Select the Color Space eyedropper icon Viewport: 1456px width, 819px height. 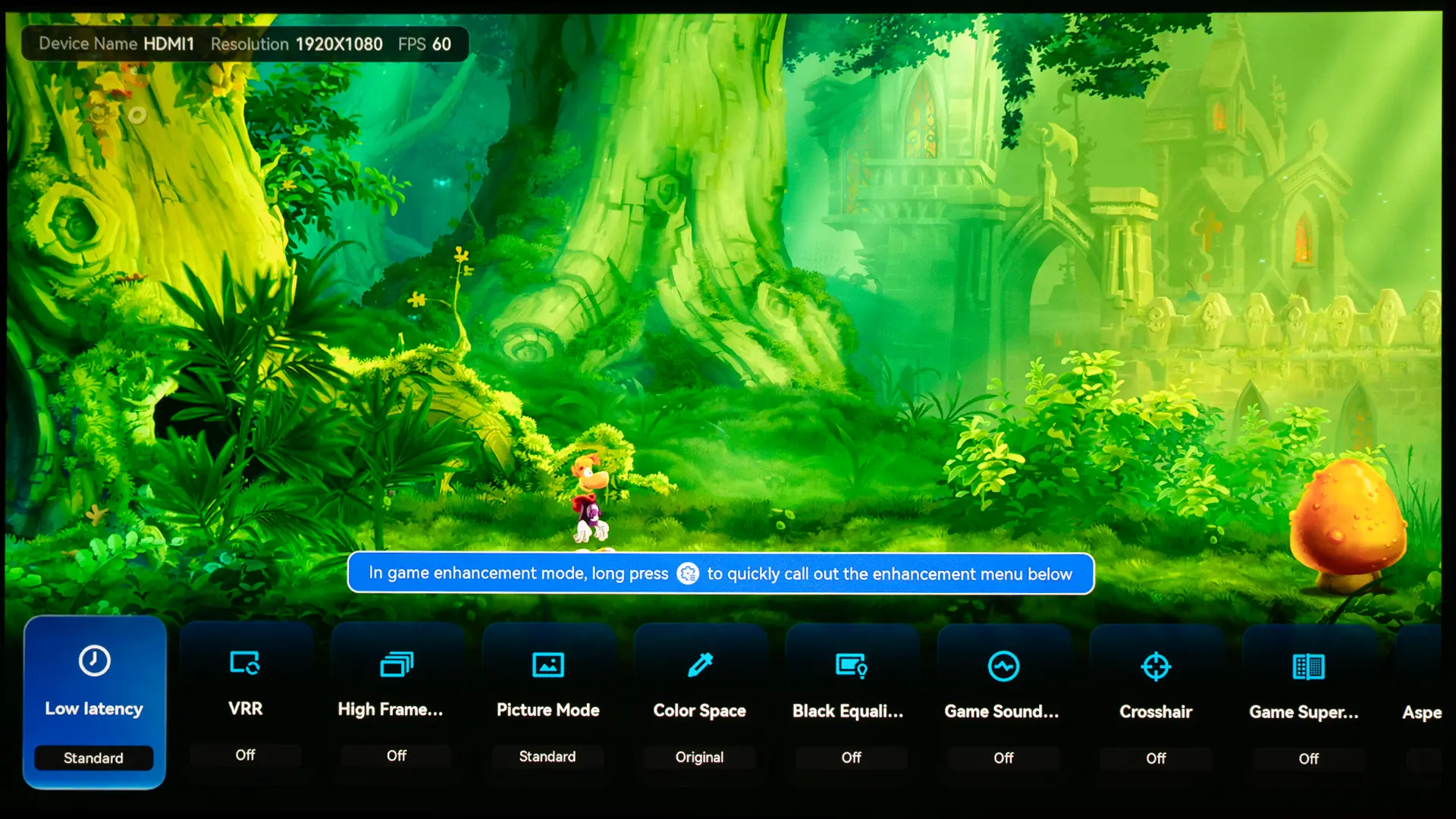(700, 665)
